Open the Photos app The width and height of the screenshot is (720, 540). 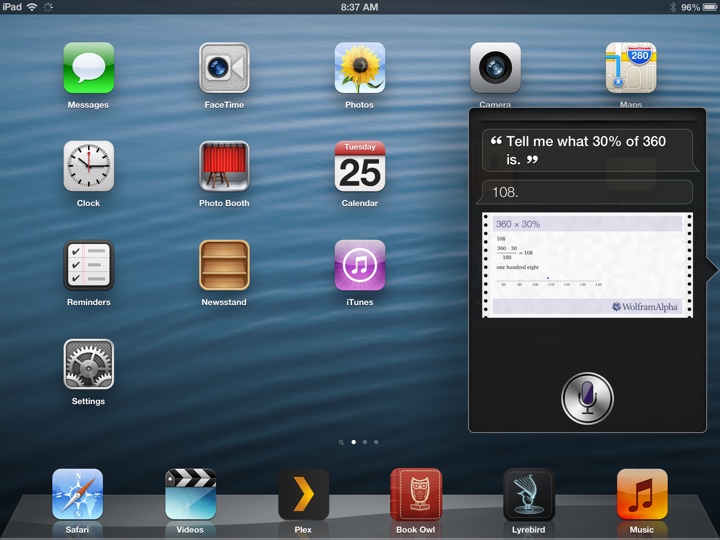pyautogui.click(x=360, y=68)
